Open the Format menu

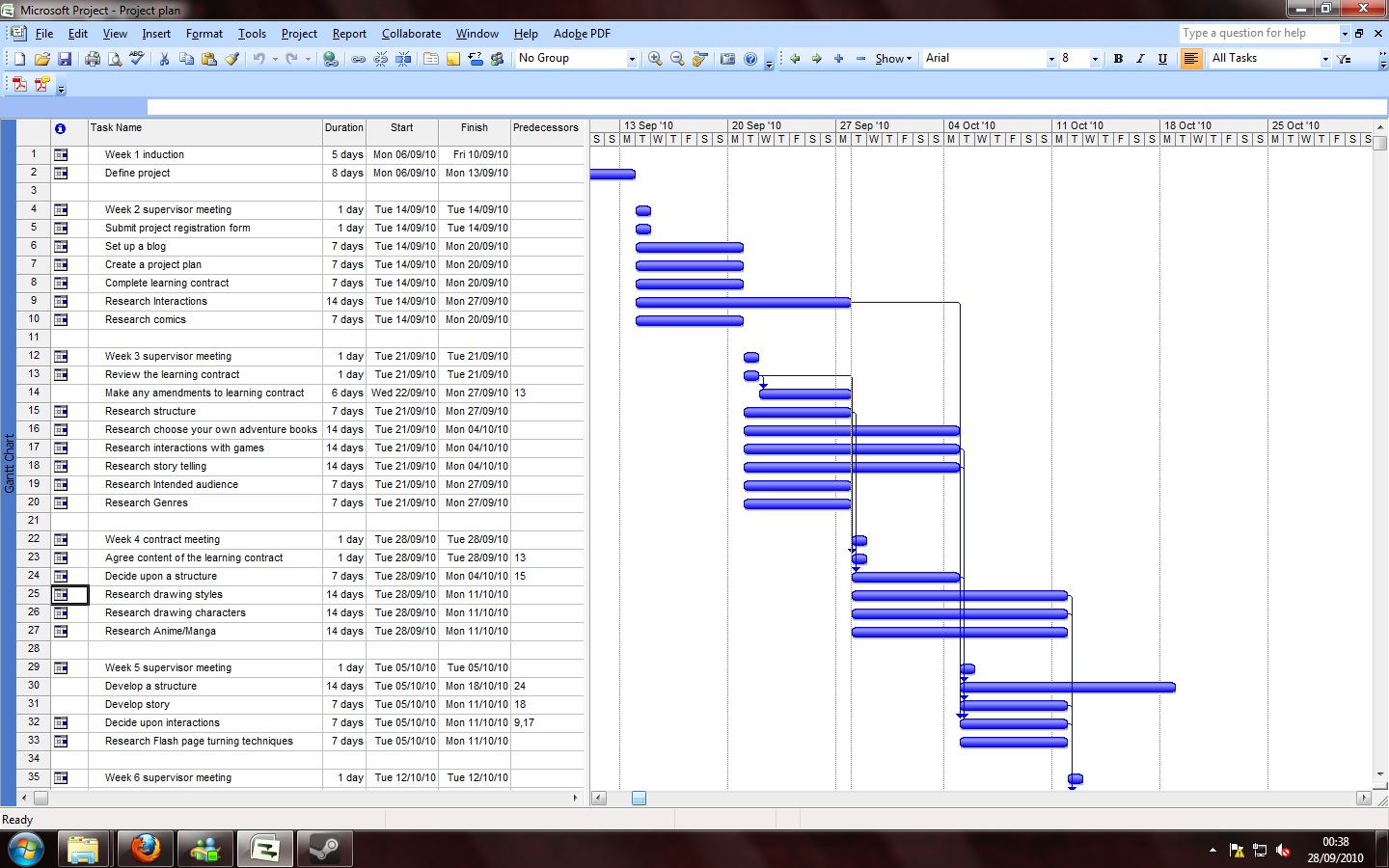click(x=204, y=34)
